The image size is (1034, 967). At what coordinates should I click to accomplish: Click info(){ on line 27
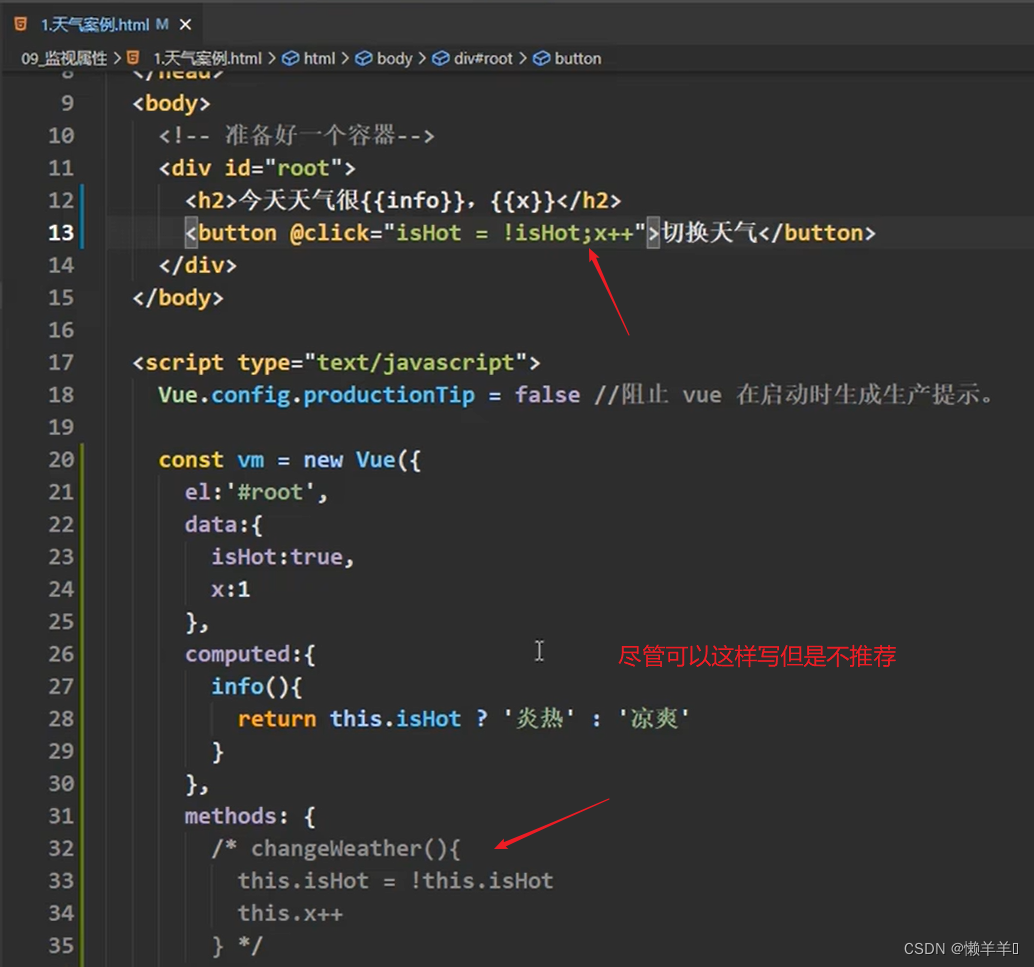(257, 687)
